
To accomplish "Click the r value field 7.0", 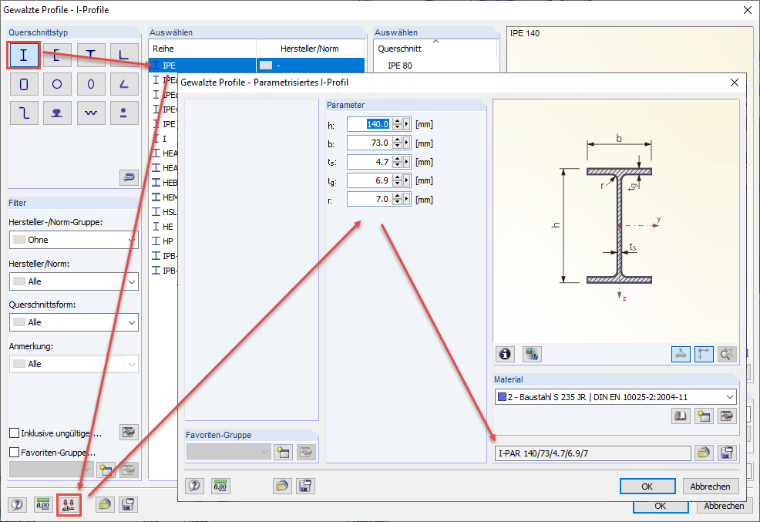I will click(369, 199).
